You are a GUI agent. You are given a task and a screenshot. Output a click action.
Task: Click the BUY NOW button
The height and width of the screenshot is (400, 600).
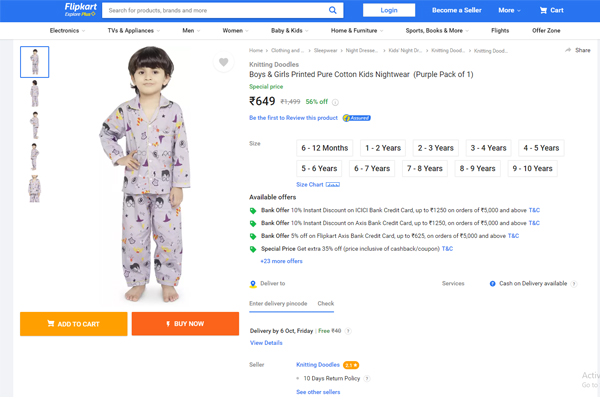tap(184, 324)
